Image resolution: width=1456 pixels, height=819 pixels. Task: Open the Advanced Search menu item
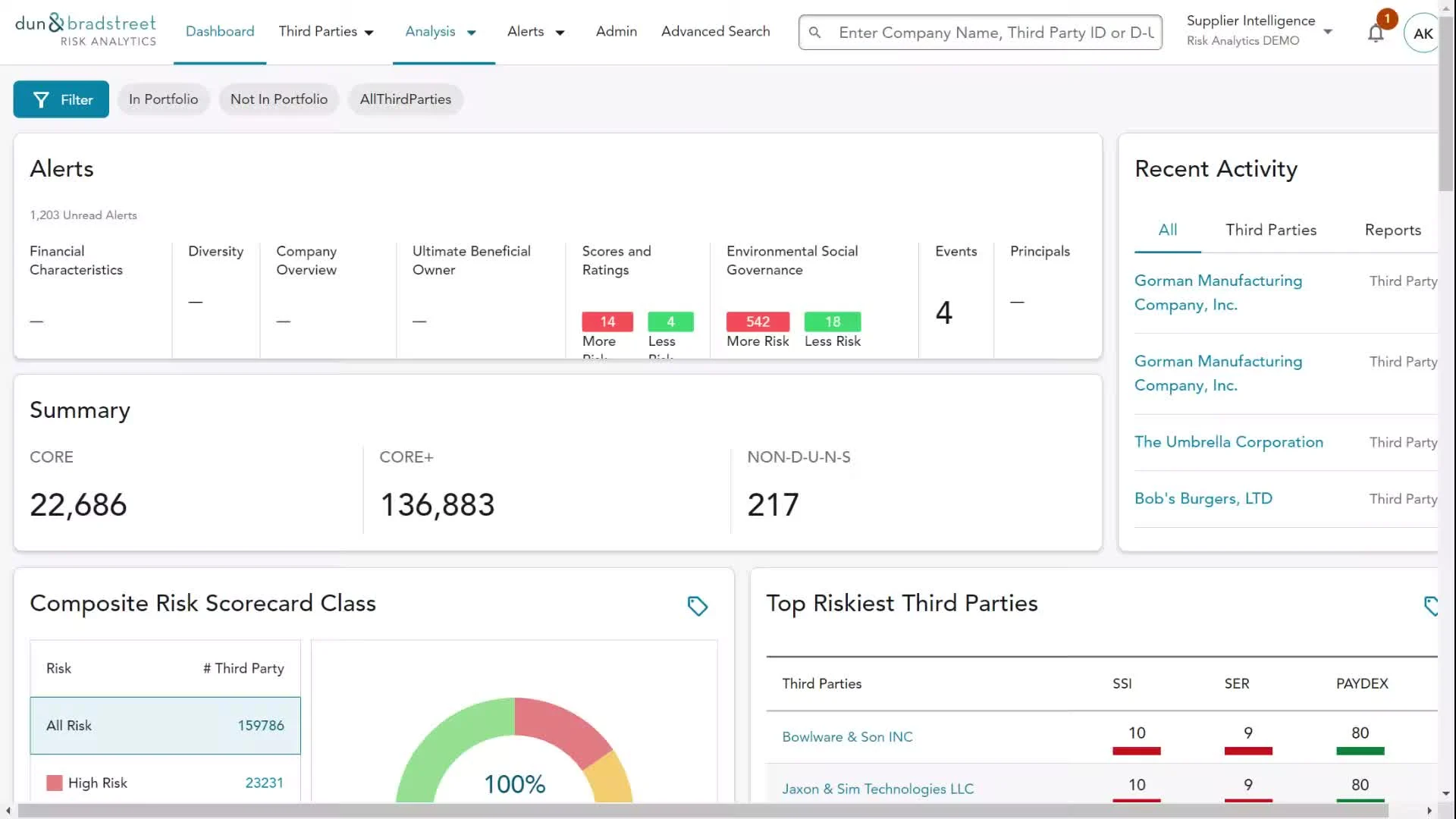pos(715,32)
